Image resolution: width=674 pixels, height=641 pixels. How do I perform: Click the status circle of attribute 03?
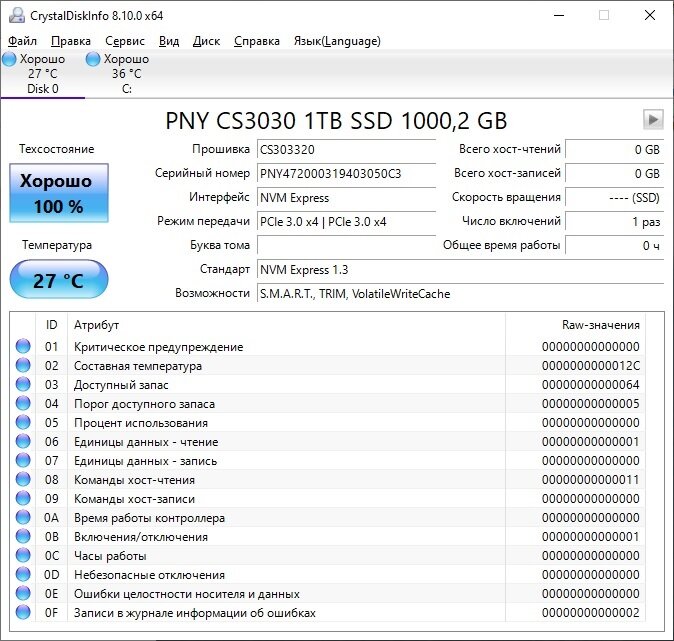[x=23, y=384]
